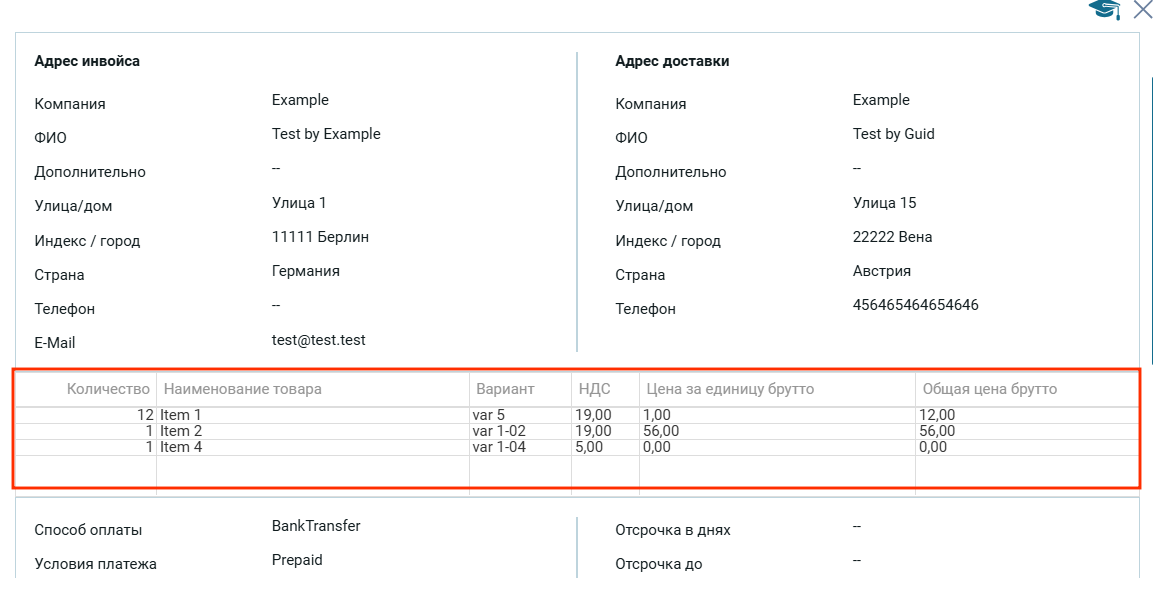This screenshot has height=594, width=1153.
Task: Click the 56,00 unit price cell
Action: pos(662,431)
